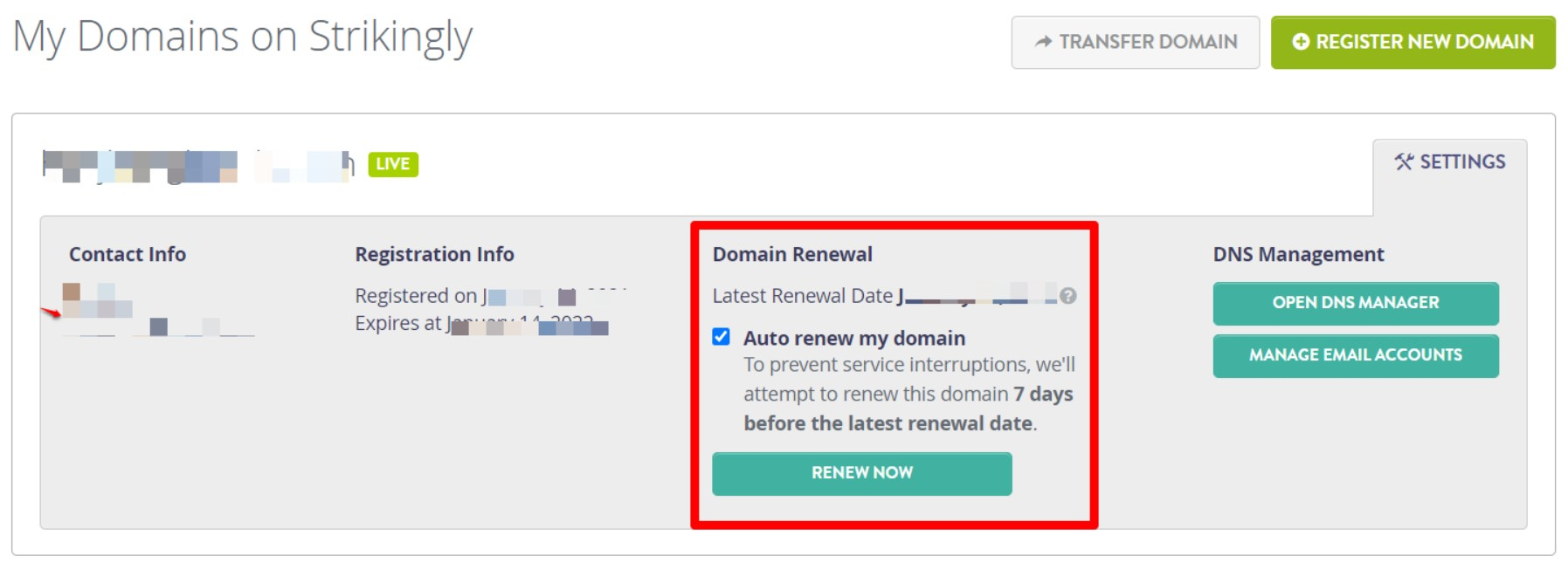Viewport: 1568px width, 570px height.
Task: Click MANAGE EMAIL ACCOUNTS
Action: (1355, 355)
